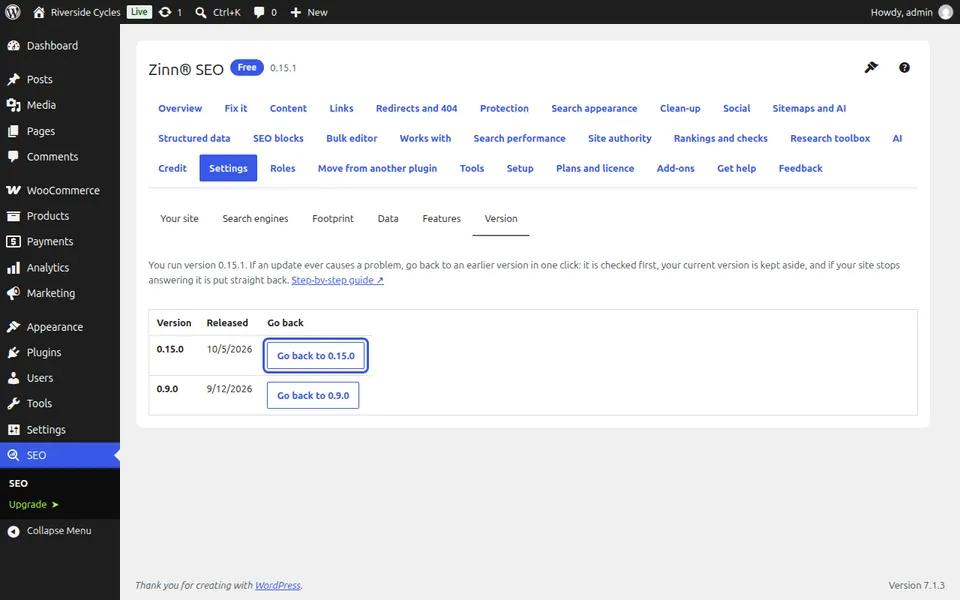Open the comments bubble in admin bar
Viewport: 960px width, 600px height.
[x=259, y=12]
